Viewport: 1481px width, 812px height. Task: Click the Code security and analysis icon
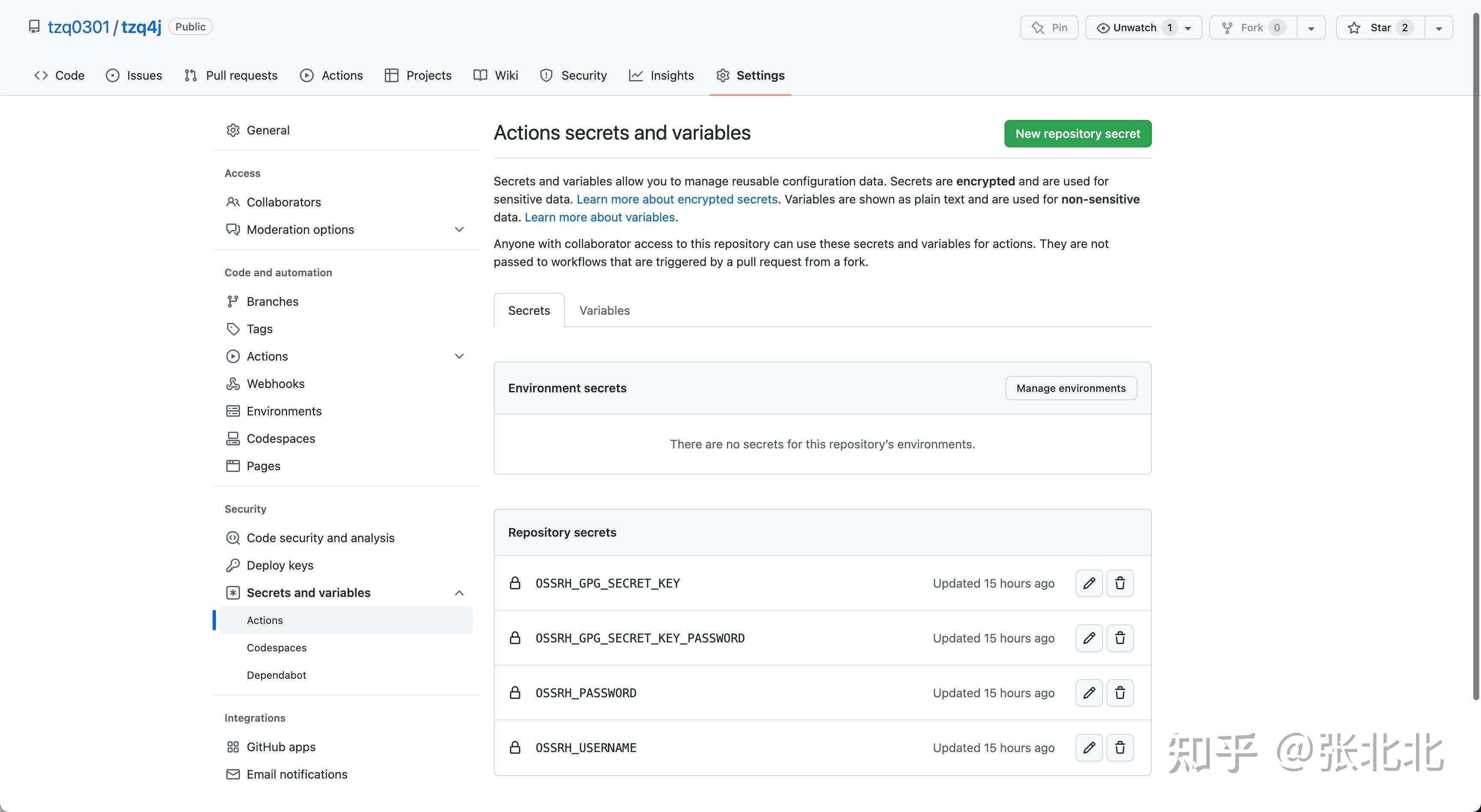coord(233,538)
